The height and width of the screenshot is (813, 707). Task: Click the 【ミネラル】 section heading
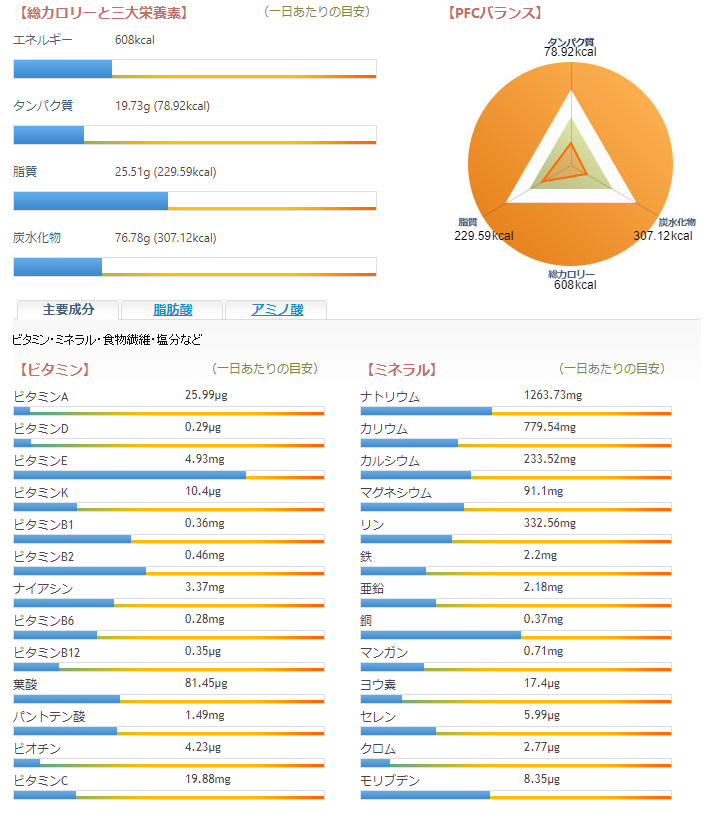click(x=401, y=369)
